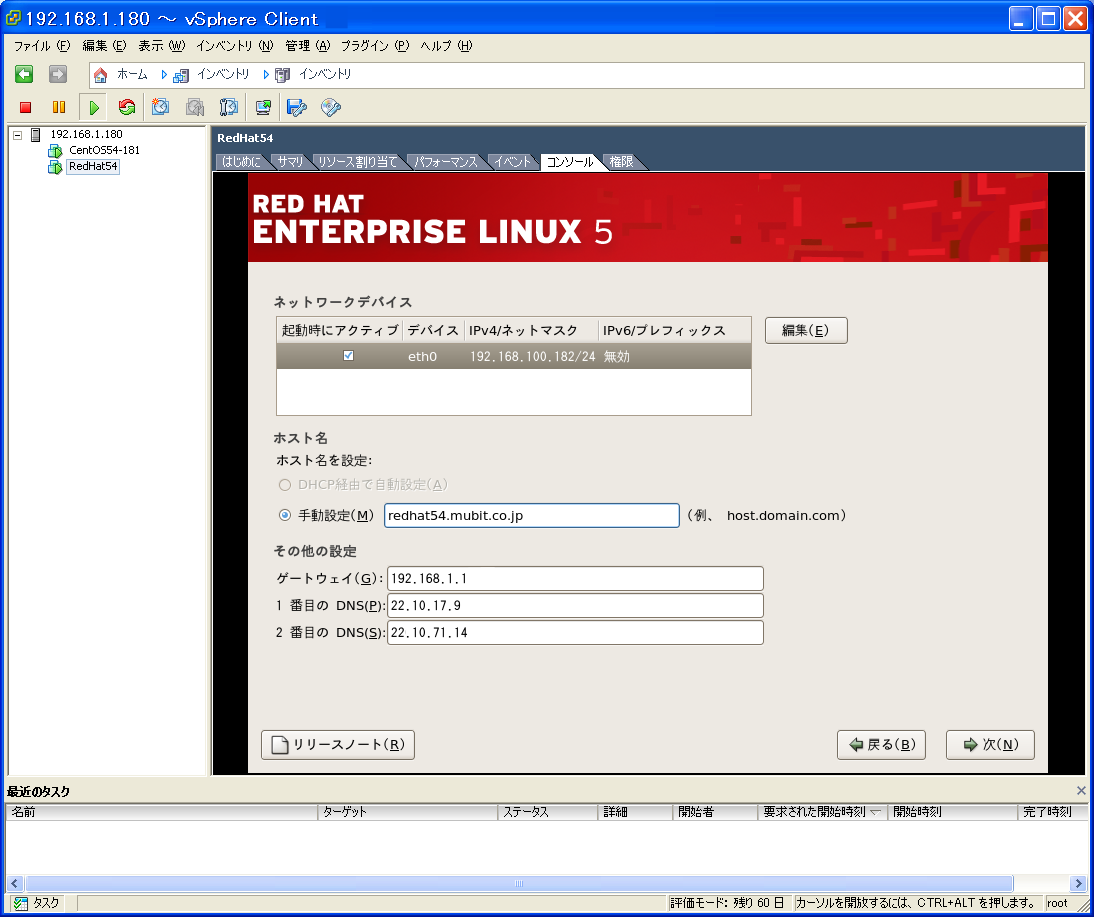Take a snapshot of the virtual machine
This screenshot has height=917, width=1094.
pyautogui.click(x=160, y=107)
